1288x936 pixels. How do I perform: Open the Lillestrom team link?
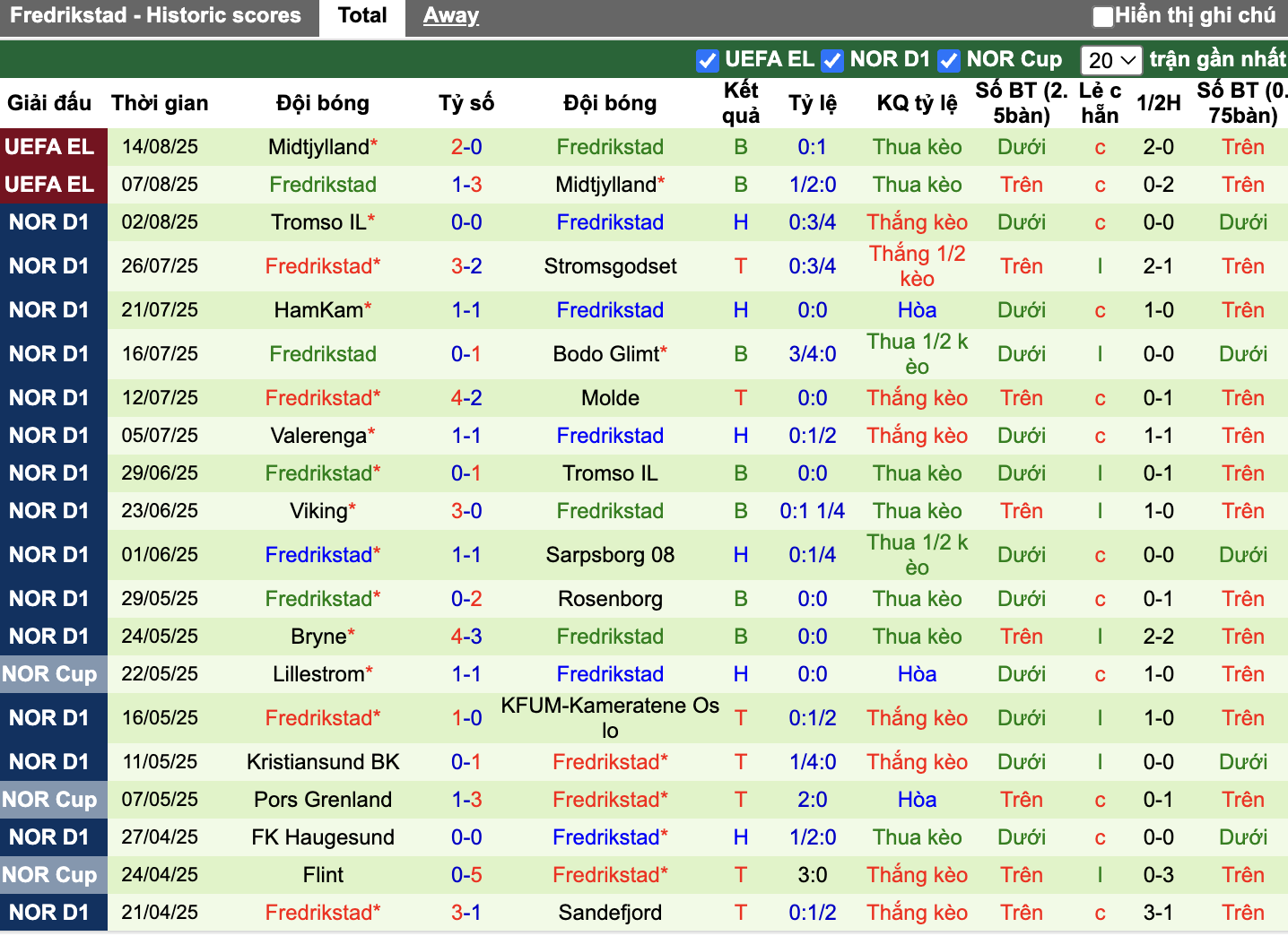[318, 674]
